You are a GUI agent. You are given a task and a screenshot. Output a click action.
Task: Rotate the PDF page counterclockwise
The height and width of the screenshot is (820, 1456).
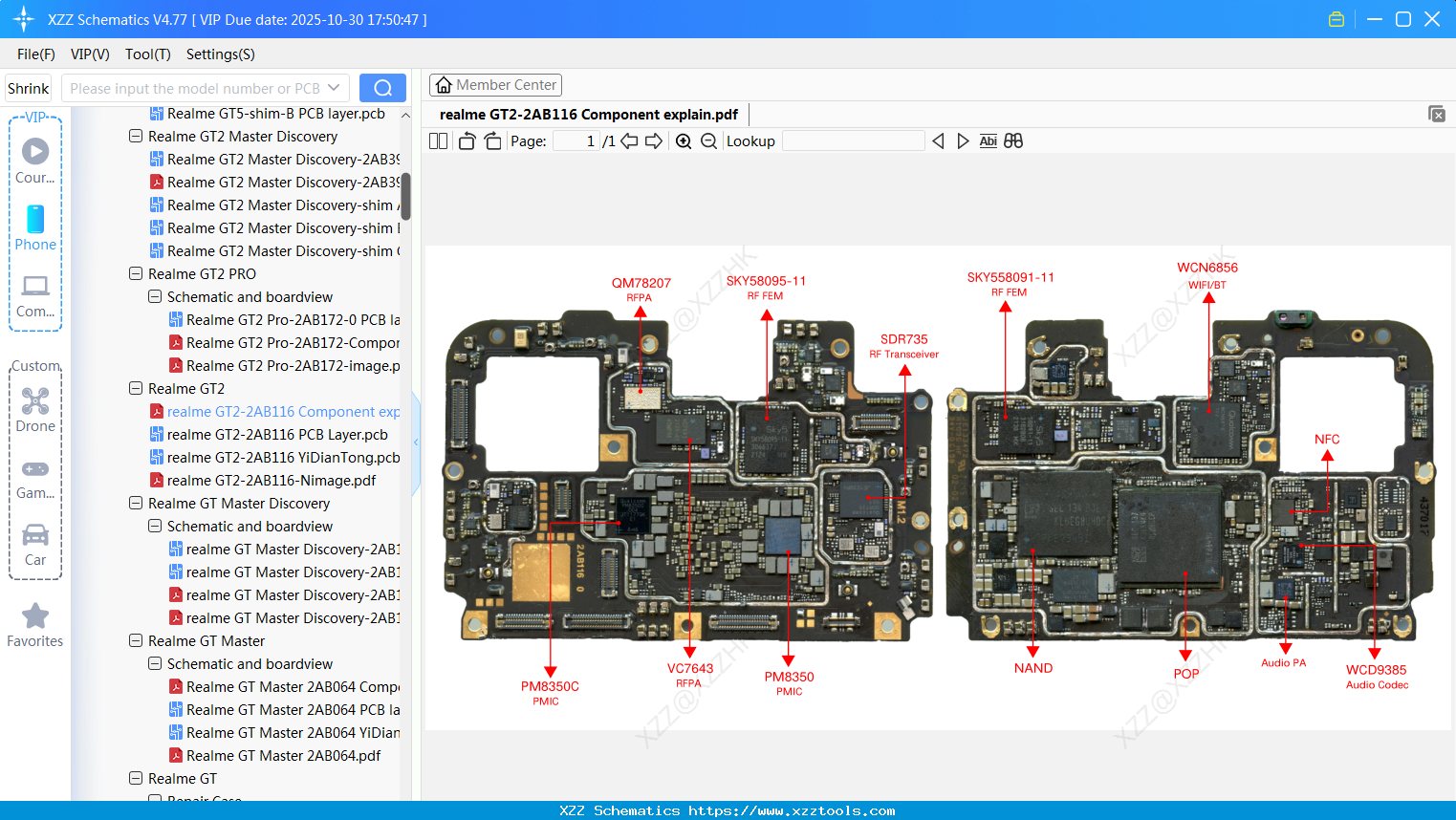click(466, 140)
